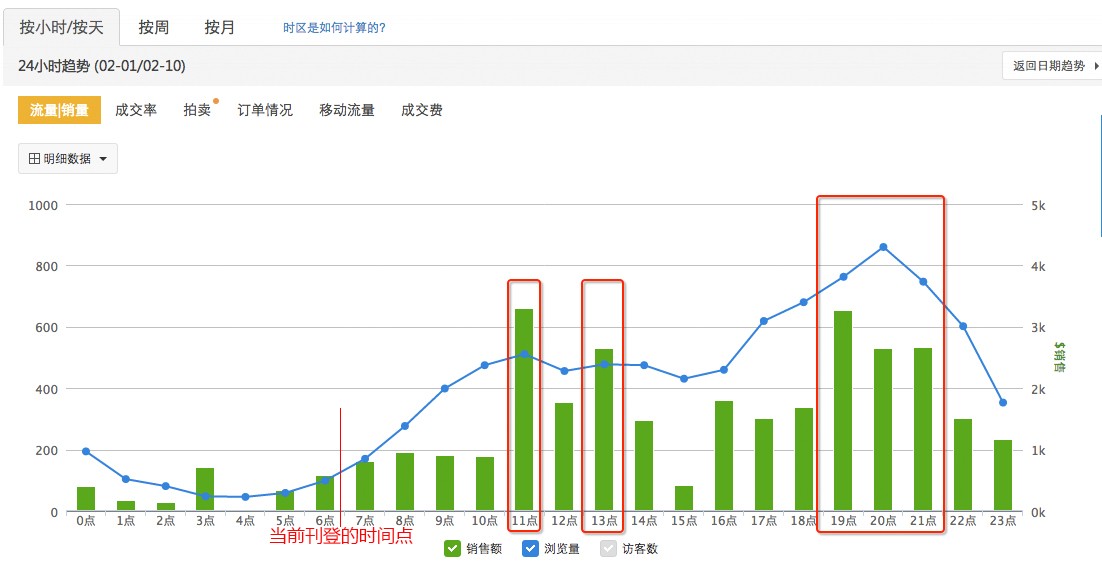The width and height of the screenshot is (1102, 562).
Task: Open the 返回日期趋势 dropdown button
Action: (1052, 66)
